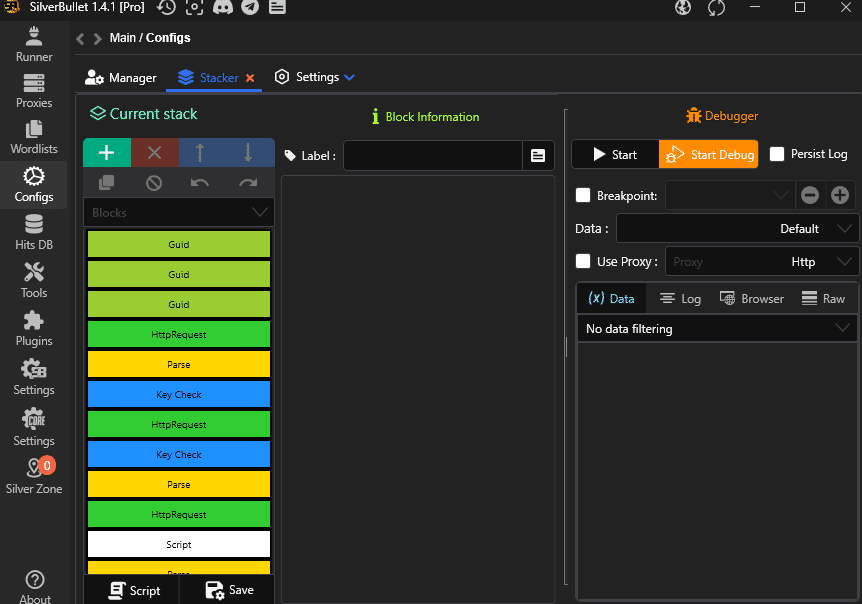The image size is (862, 604).
Task: Close the Stacker tab
Action: pyautogui.click(x=250, y=78)
